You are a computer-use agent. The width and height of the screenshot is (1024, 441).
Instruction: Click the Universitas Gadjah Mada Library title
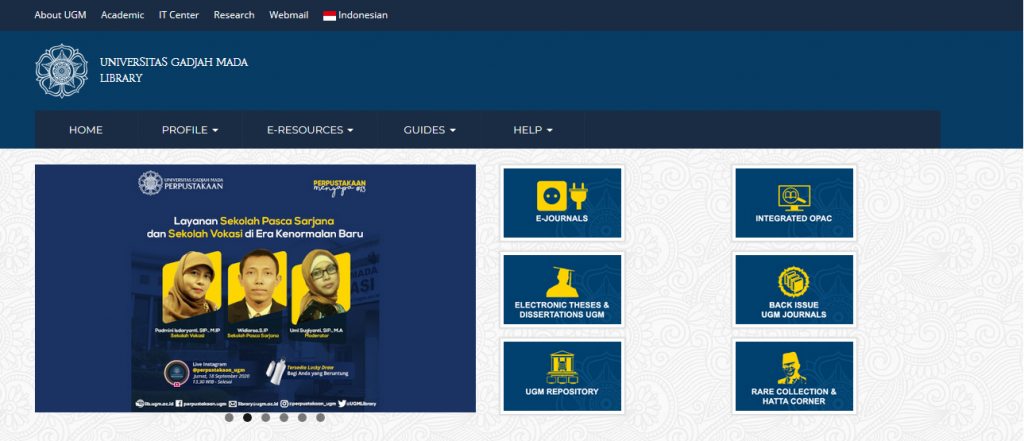[x=174, y=71]
